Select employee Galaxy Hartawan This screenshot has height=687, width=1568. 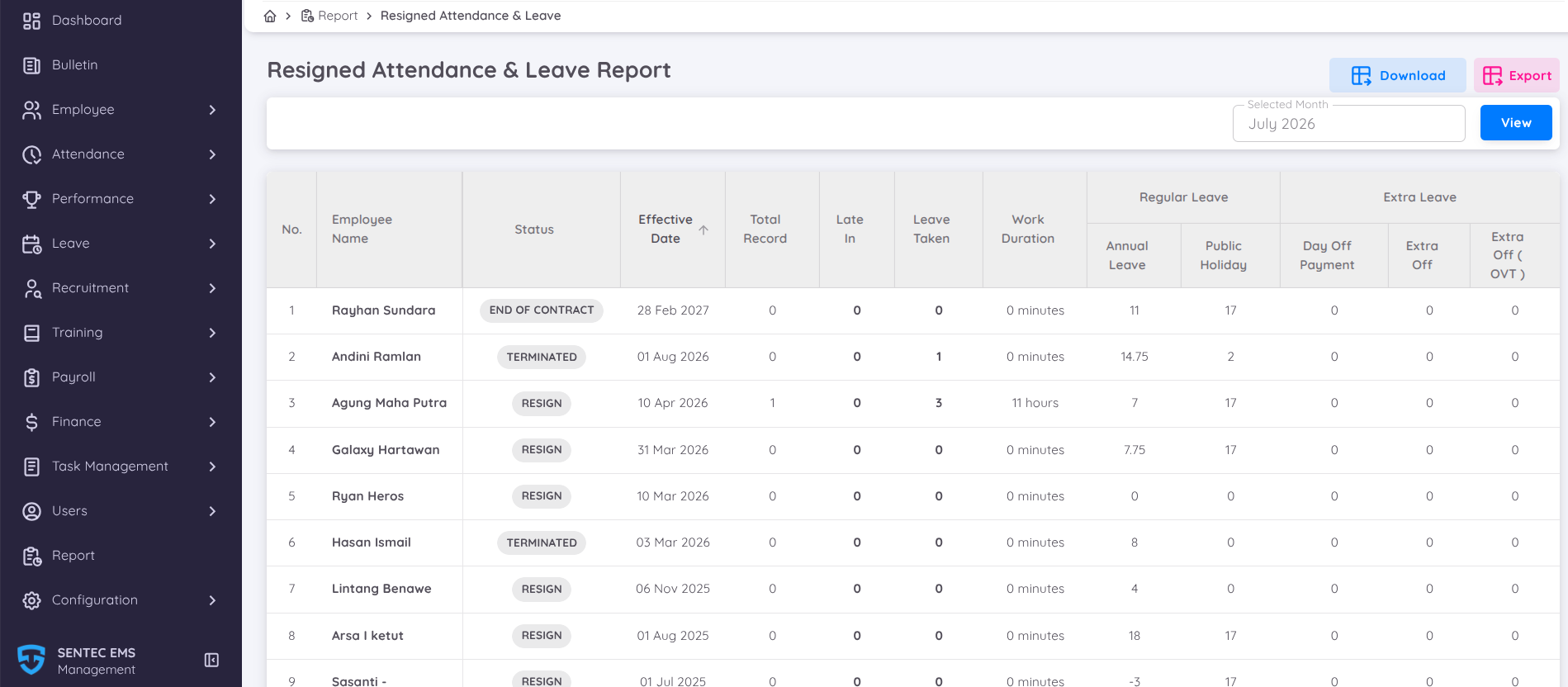[x=386, y=450]
